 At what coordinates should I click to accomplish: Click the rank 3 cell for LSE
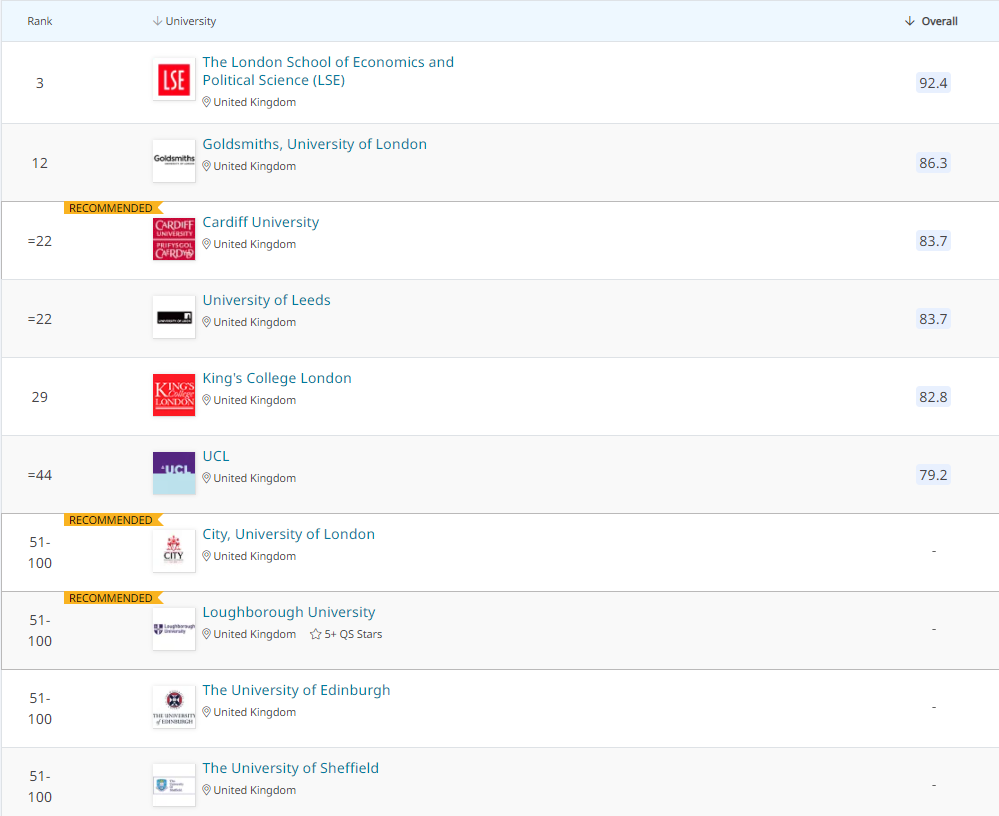(40, 83)
